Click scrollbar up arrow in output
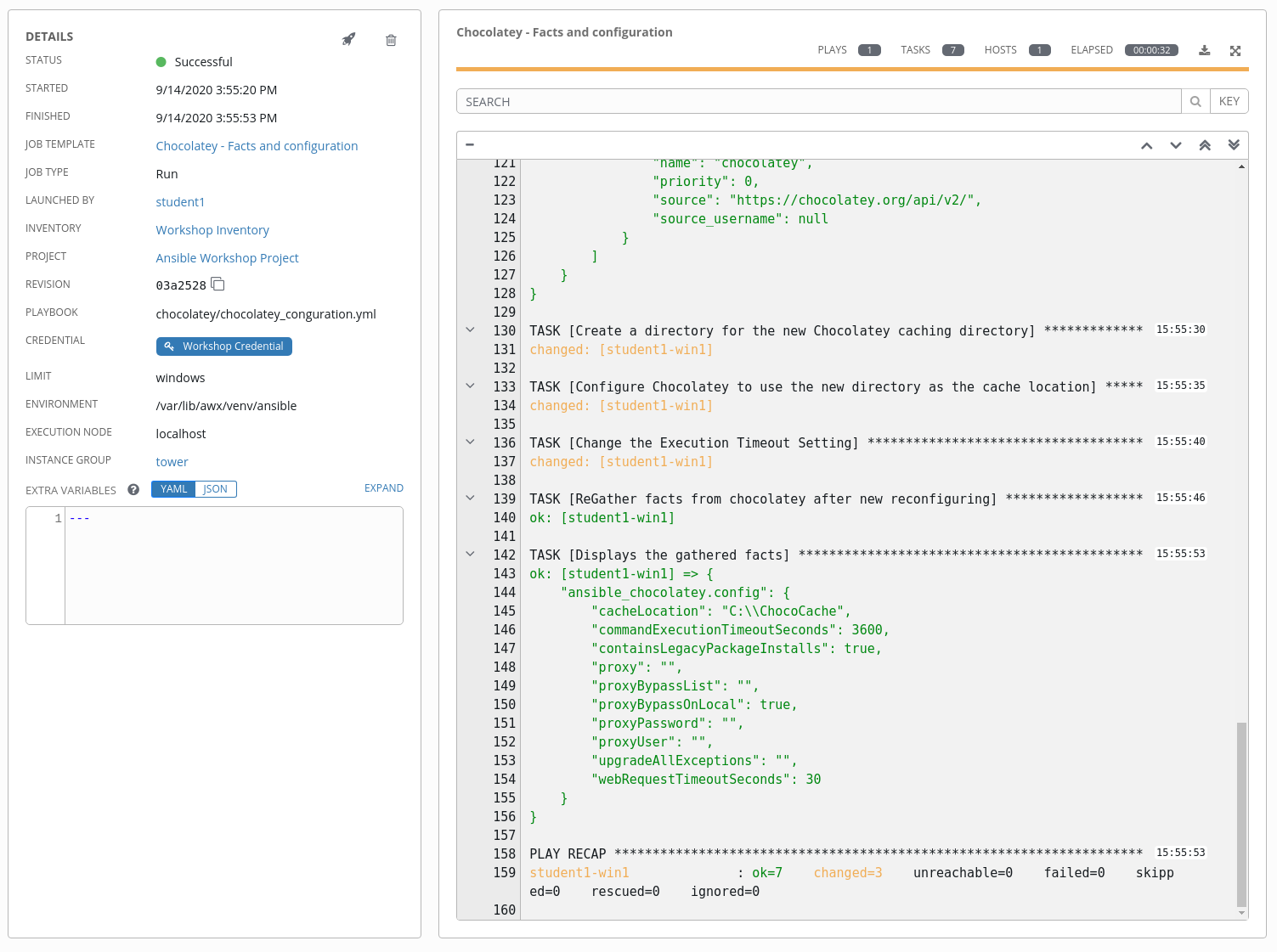The image size is (1277, 952). click(1241, 166)
